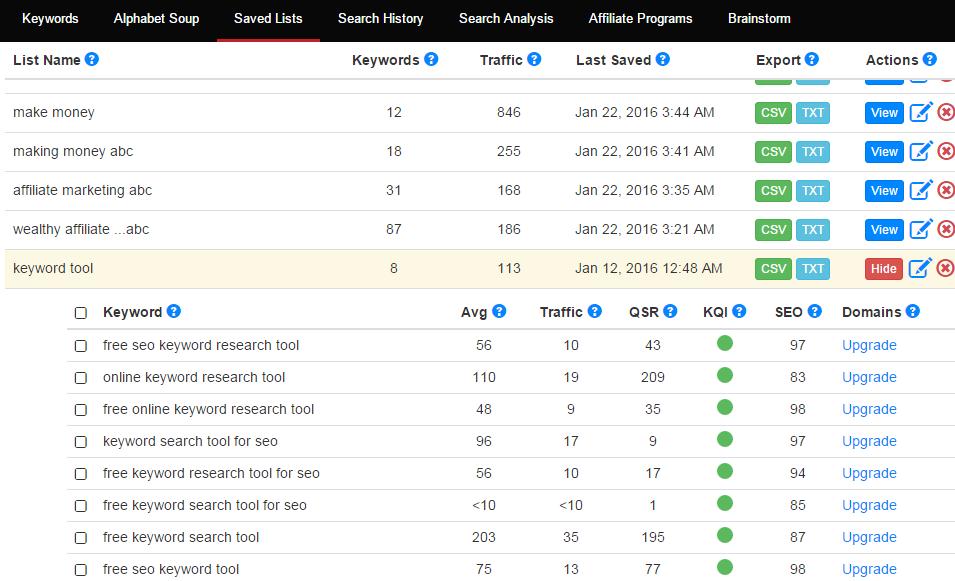Toggle the select-all Keyword checkbox
955x581 pixels.
pos(80,313)
